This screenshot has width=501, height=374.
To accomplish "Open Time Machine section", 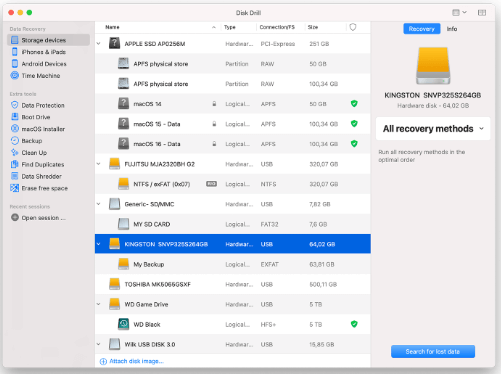I will click(x=41, y=76).
